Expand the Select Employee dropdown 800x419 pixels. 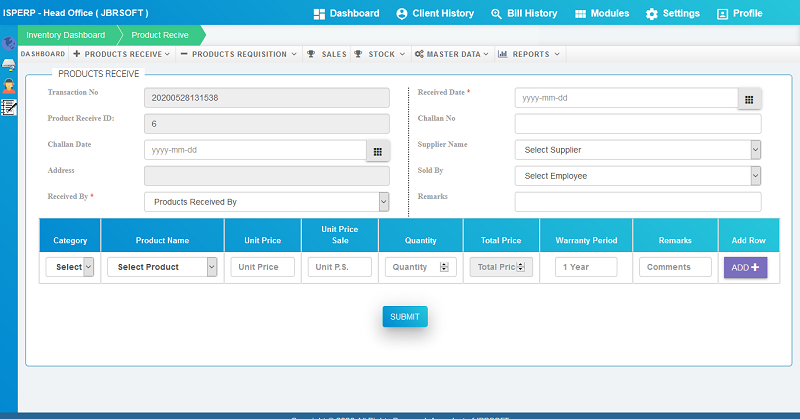coord(637,176)
